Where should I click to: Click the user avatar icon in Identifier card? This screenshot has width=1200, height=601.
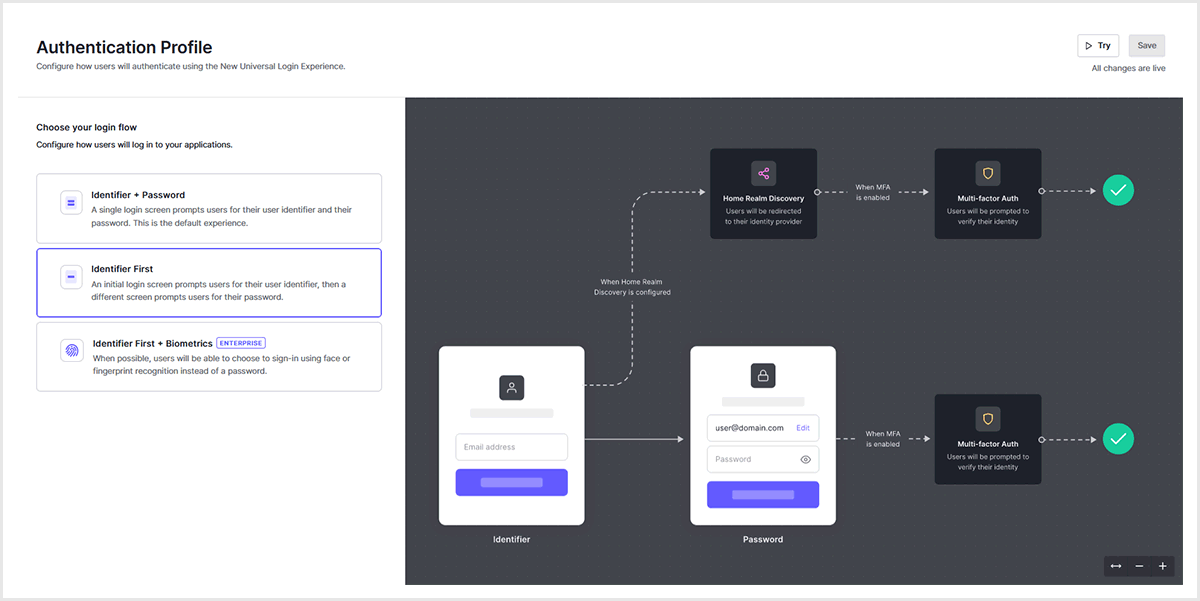pyautogui.click(x=511, y=388)
